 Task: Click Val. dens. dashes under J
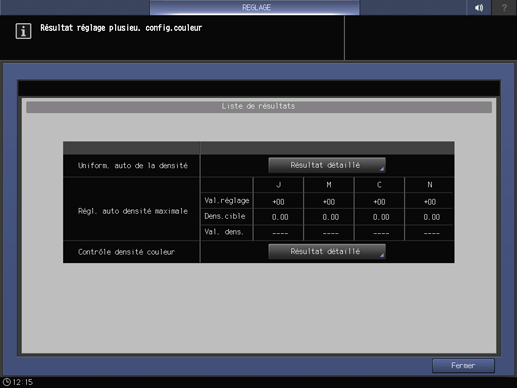pos(280,233)
